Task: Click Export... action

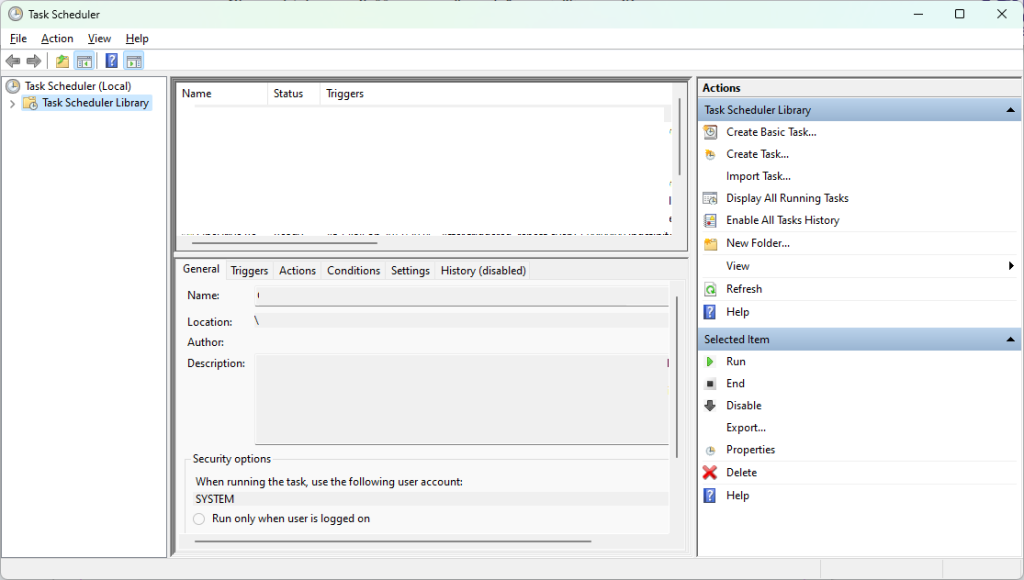Action: [746, 428]
